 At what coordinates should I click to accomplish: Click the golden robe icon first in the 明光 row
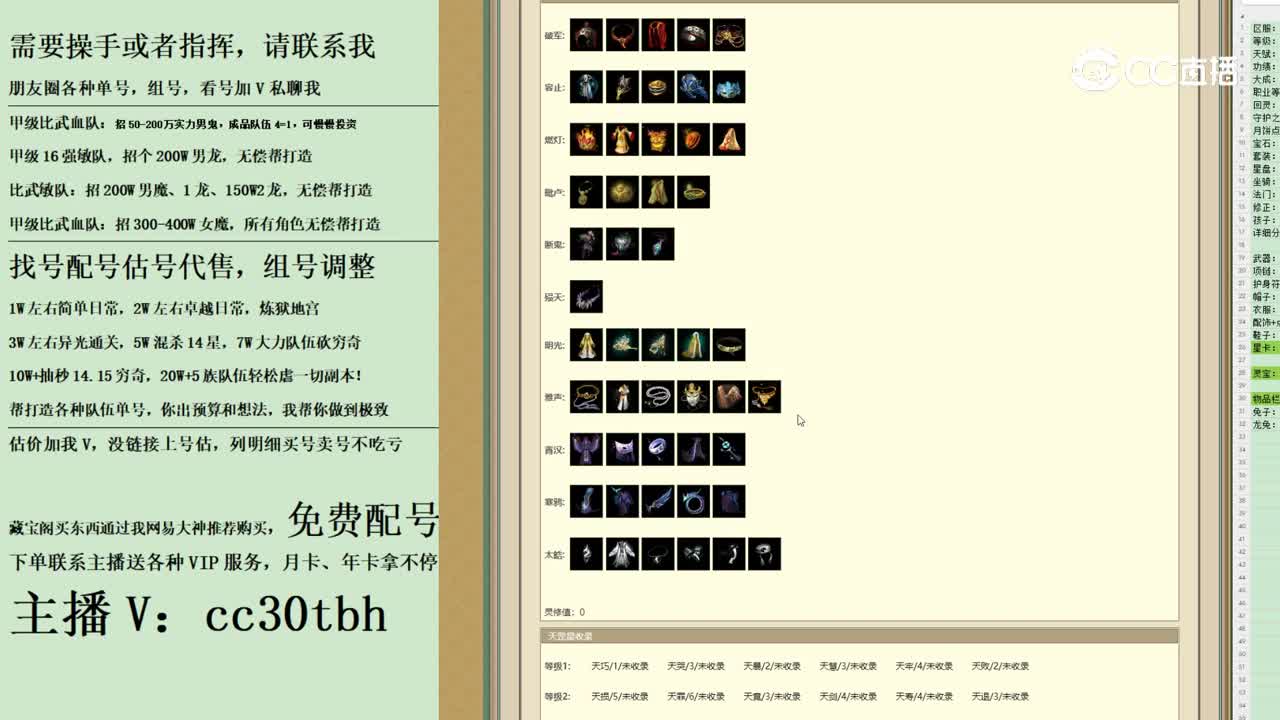586,344
